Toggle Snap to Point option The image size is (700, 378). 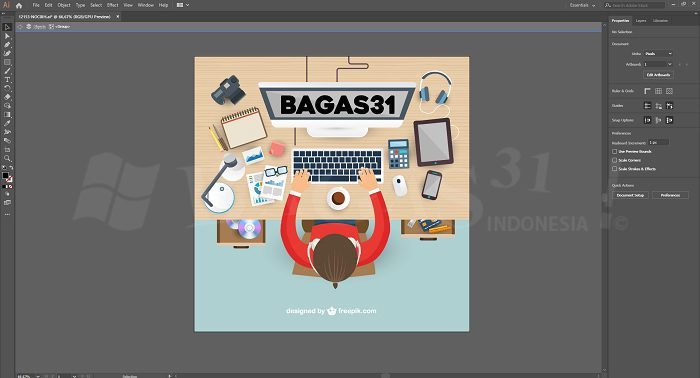[x=647, y=120]
